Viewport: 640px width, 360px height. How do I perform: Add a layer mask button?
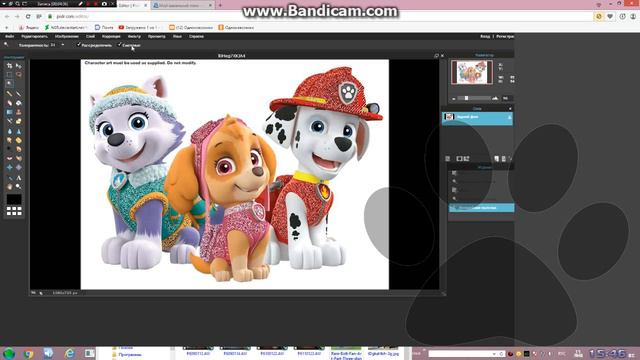(x=459, y=158)
